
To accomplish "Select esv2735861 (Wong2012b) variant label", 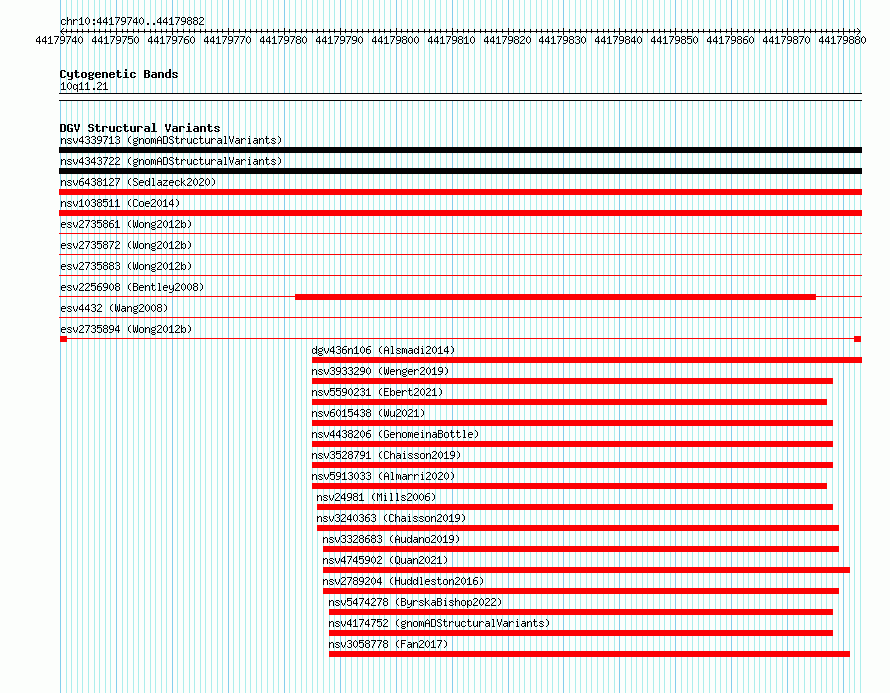I will tap(126, 224).
